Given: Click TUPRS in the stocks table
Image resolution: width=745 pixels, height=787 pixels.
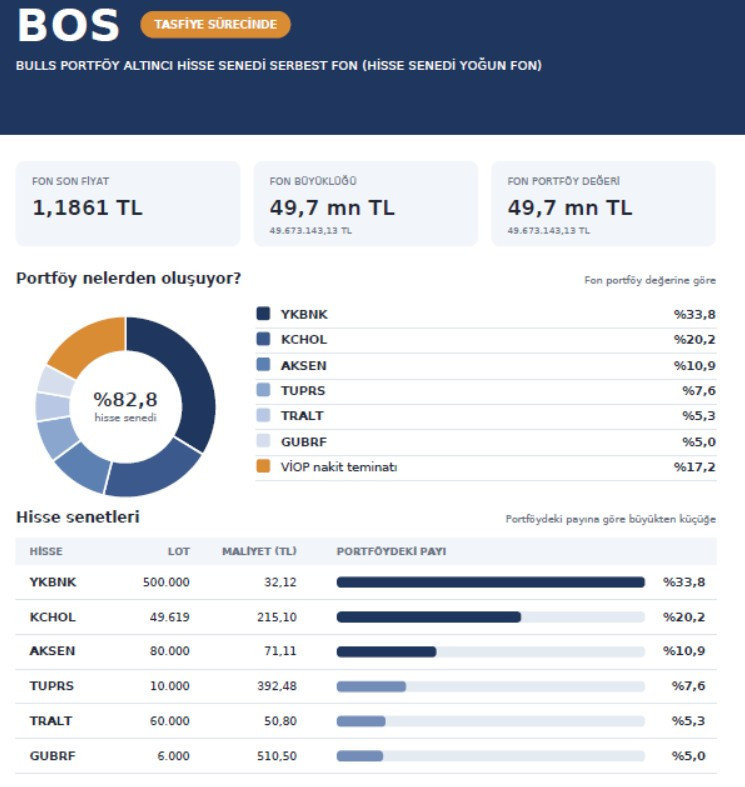Looking at the screenshot, I should click(51, 686).
